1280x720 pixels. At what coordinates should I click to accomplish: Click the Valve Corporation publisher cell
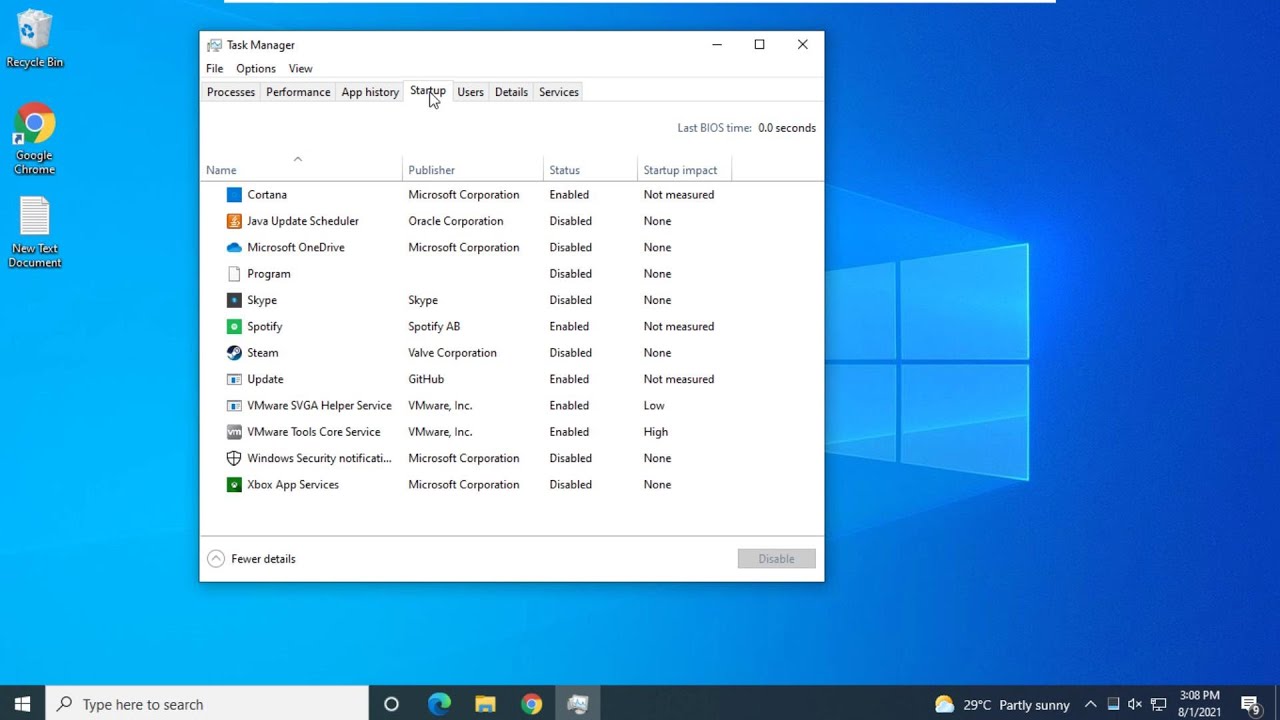click(452, 353)
